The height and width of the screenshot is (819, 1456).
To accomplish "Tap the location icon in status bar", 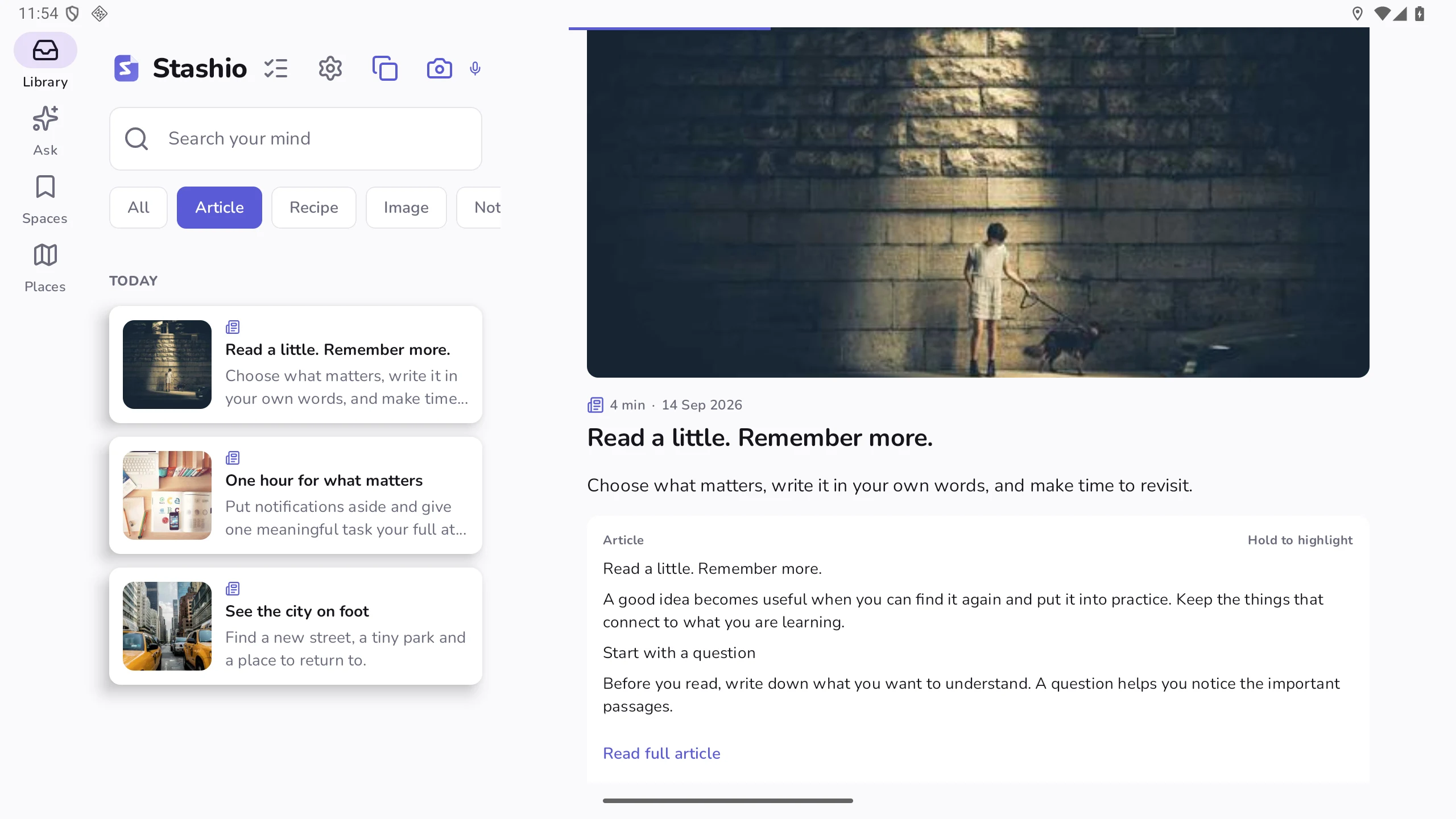I will (x=1358, y=14).
